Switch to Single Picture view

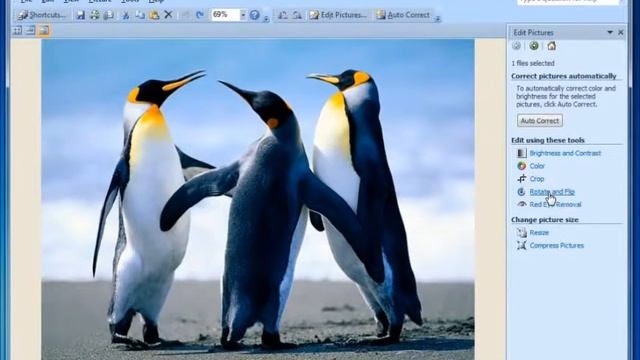click(x=44, y=30)
